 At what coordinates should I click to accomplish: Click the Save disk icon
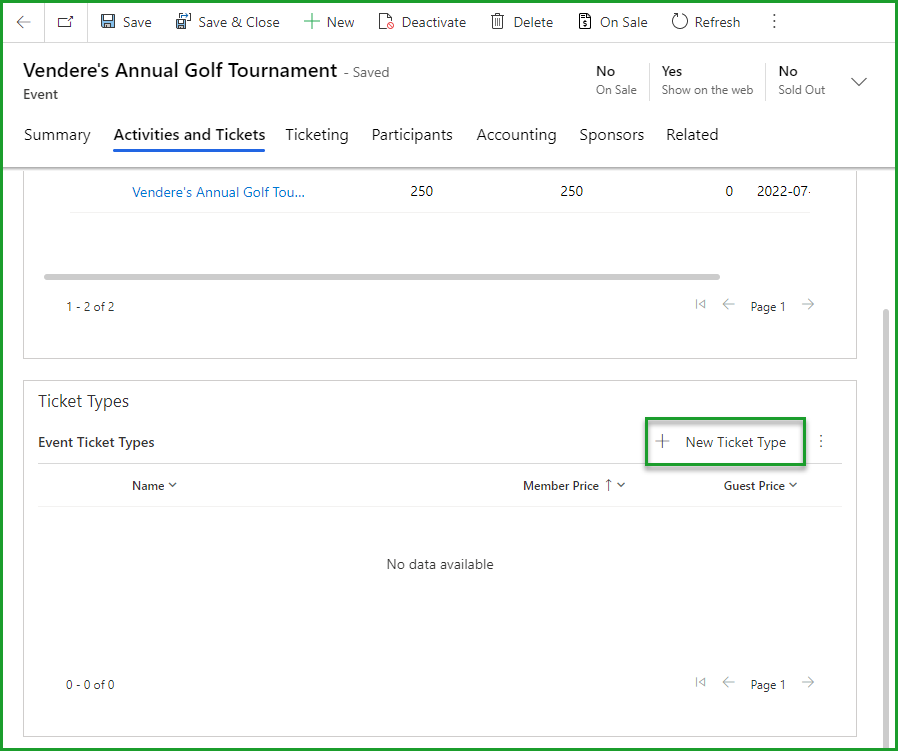(x=108, y=22)
